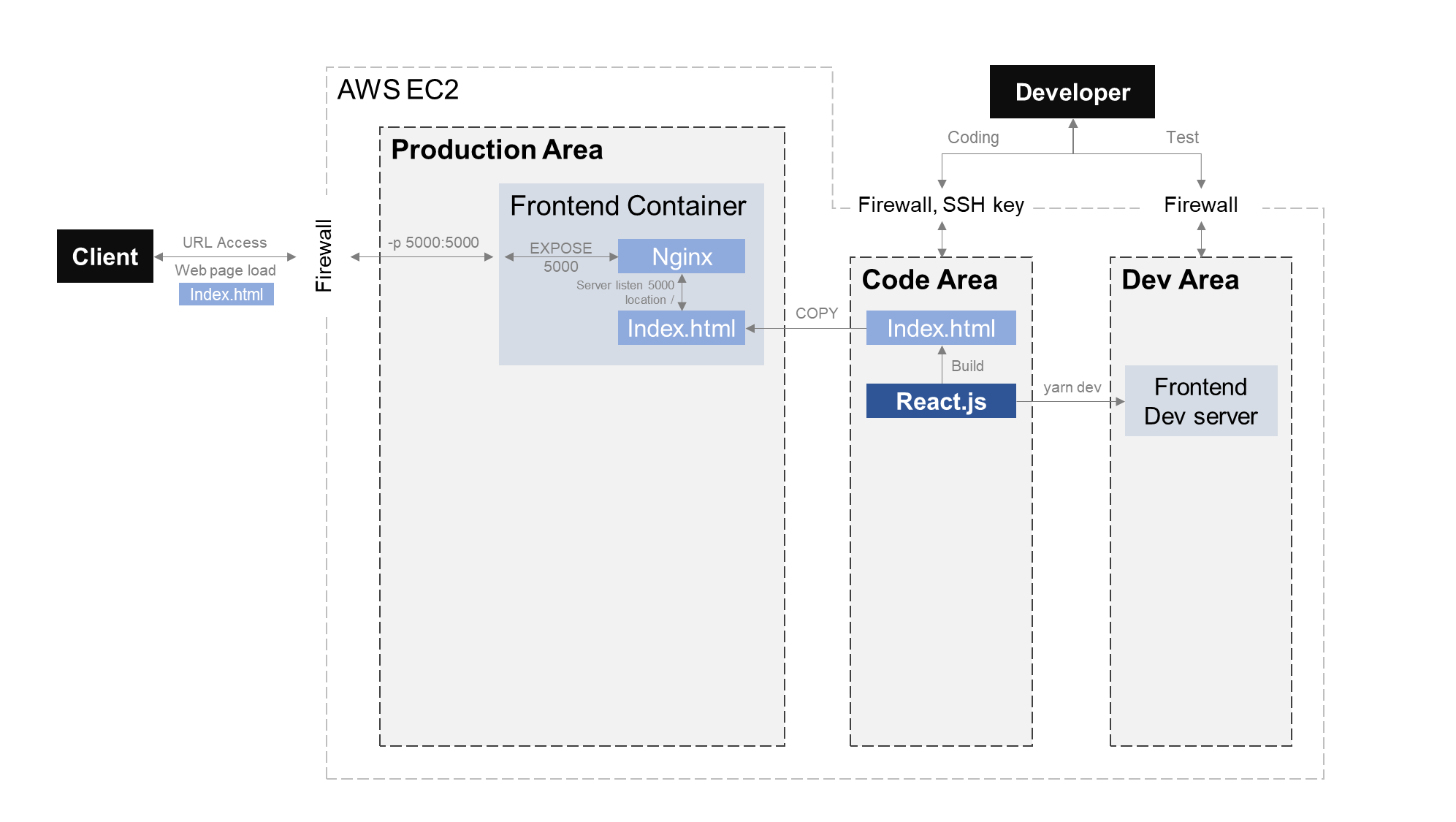Select the Frontend Container heading
The width and height of the screenshot is (1456, 822).
[628, 206]
